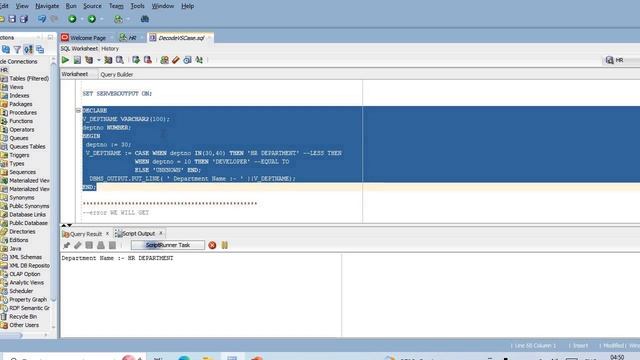This screenshot has width=640, height=360.
Task: Click the SQL History icon in worksheet toolbar
Action: [187, 60]
